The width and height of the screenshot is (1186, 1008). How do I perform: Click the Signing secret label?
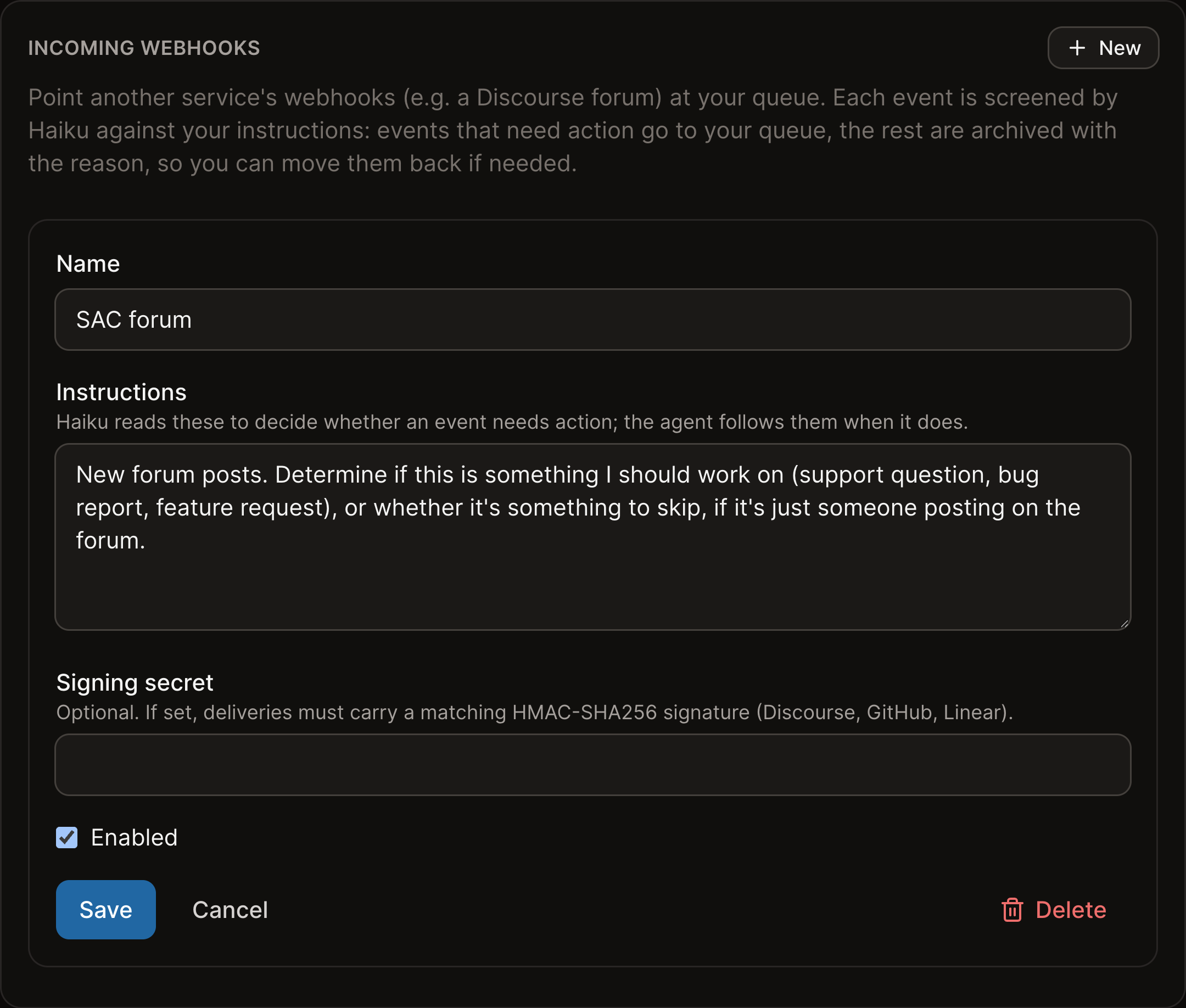[x=135, y=683]
